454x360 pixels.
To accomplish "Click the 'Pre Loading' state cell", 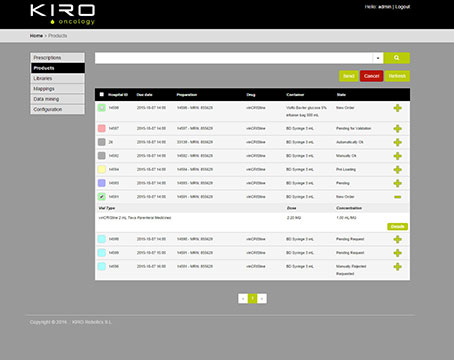I will click(x=346, y=169).
